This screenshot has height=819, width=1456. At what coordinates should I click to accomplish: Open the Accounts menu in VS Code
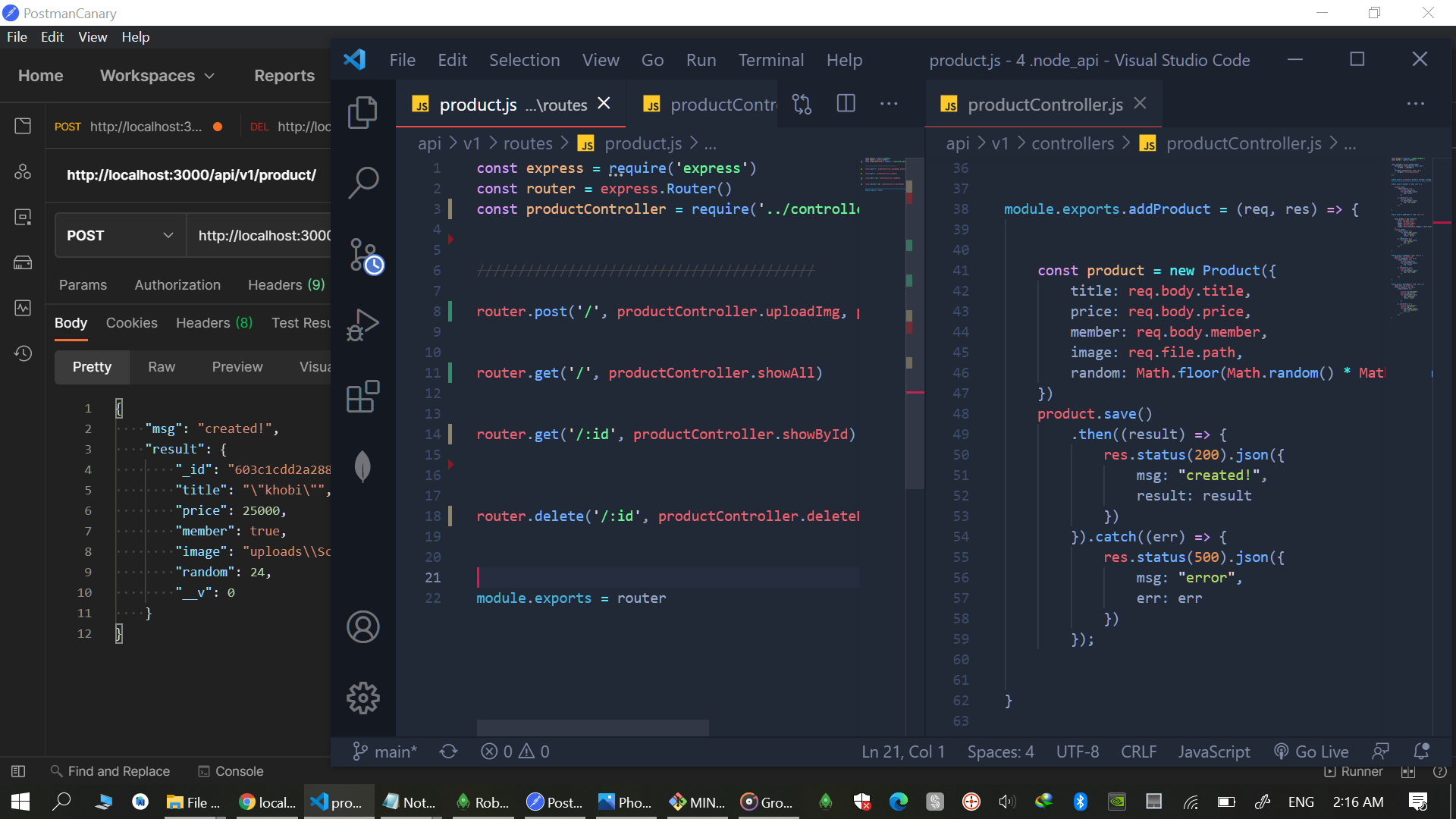[x=362, y=627]
